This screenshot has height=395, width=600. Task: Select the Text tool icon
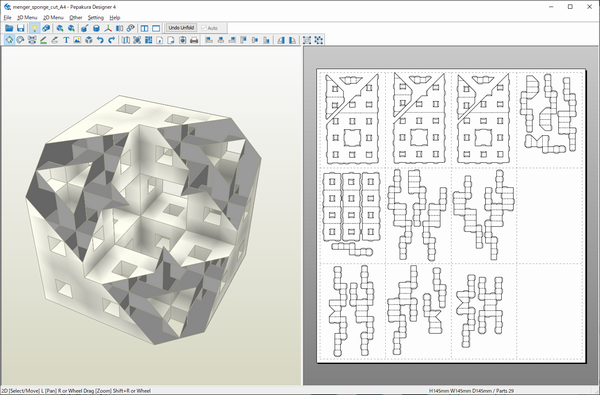coord(66,40)
